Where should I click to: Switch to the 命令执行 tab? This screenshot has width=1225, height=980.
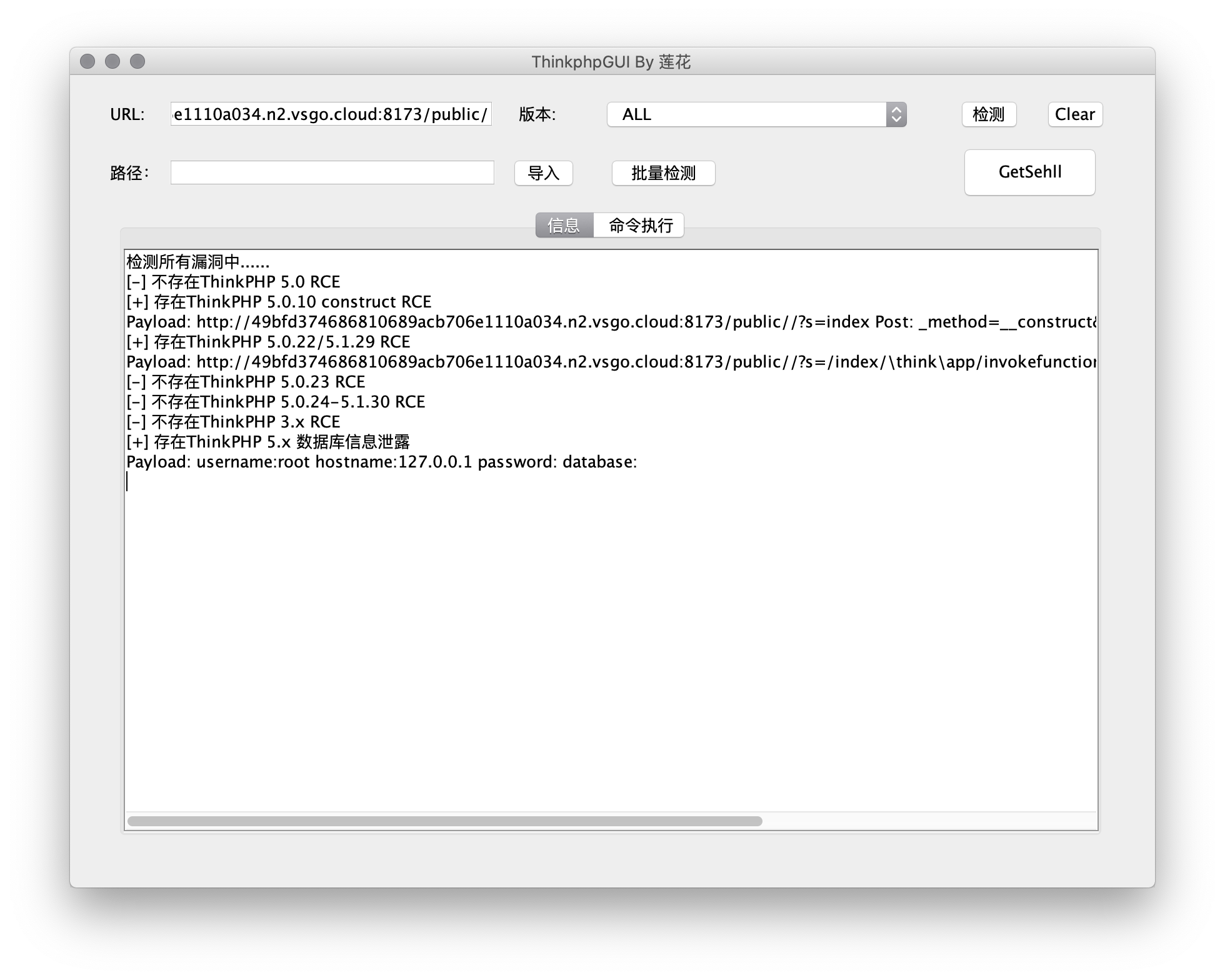click(640, 225)
